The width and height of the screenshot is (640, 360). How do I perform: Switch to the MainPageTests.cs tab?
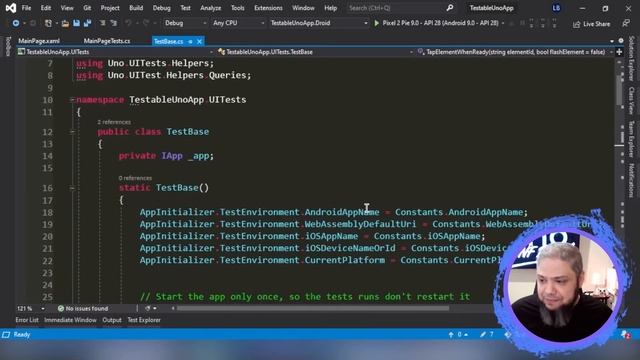coord(107,41)
